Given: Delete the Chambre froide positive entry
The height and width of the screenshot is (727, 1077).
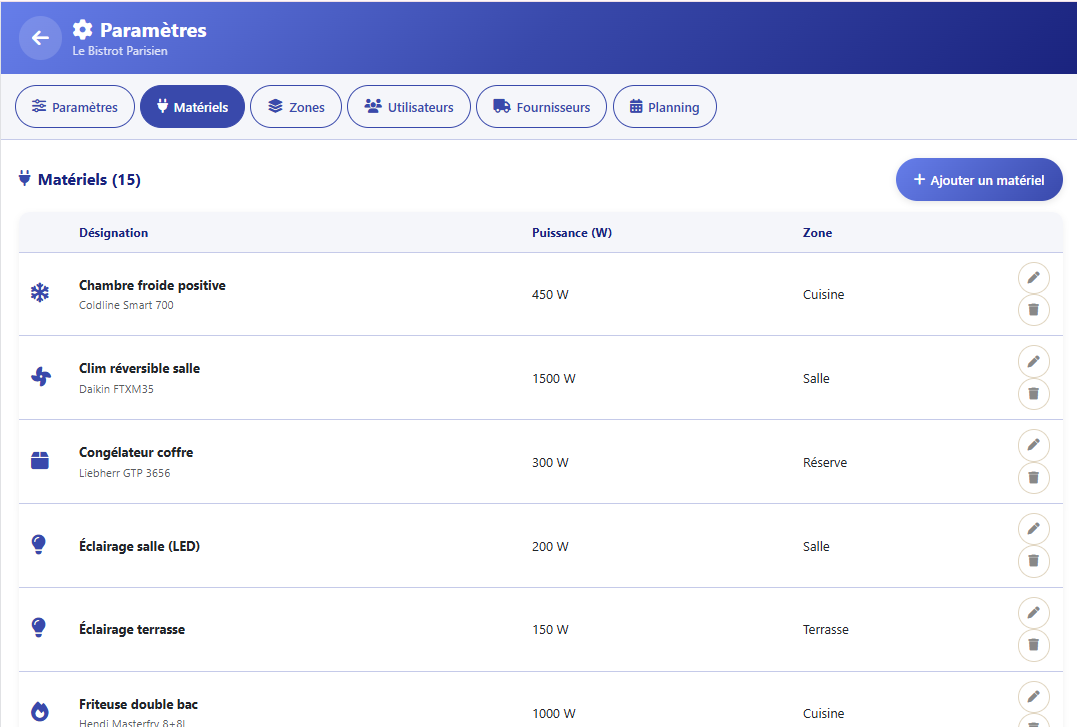Looking at the screenshot, I should coord(1033,310).
